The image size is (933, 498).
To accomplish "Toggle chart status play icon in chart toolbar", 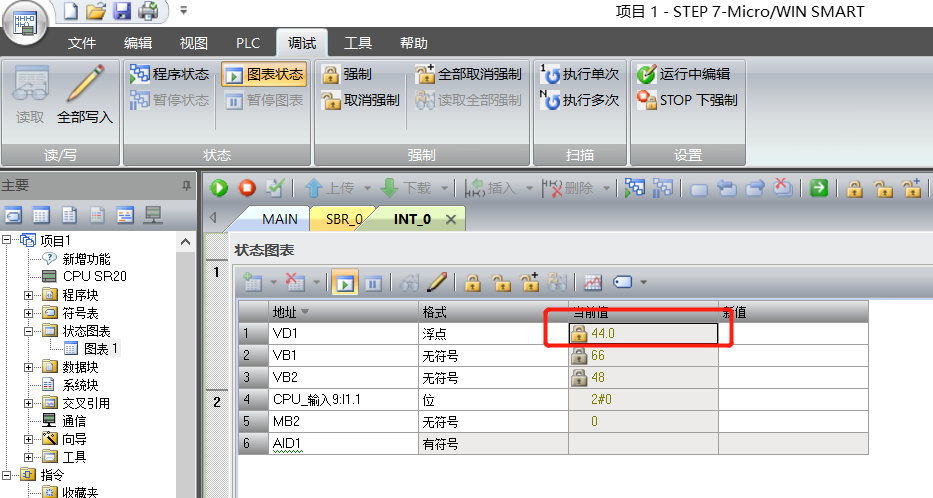I will pos(345,283).
